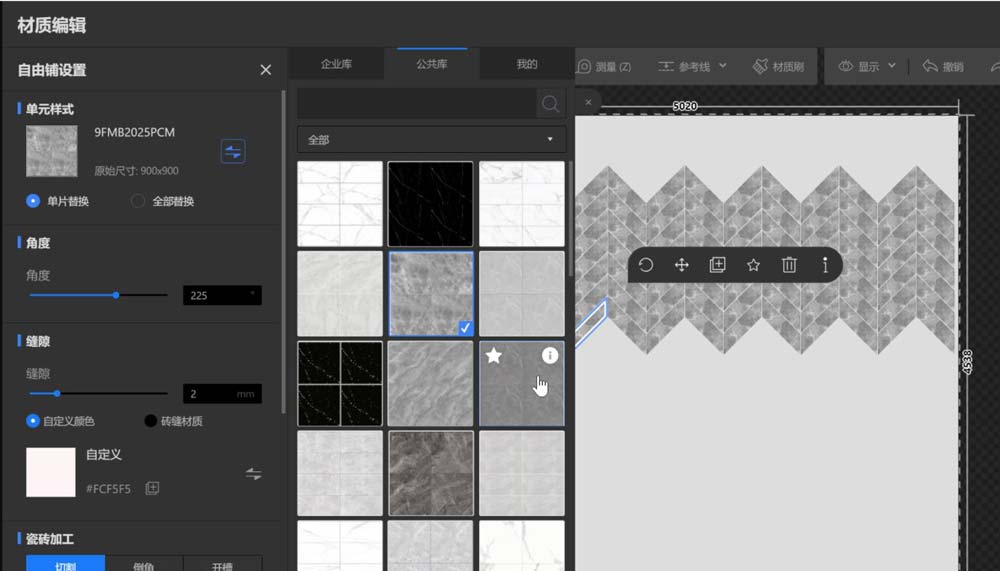
Task: Click the 5020 width dimension label
Action: coord(685,106)
